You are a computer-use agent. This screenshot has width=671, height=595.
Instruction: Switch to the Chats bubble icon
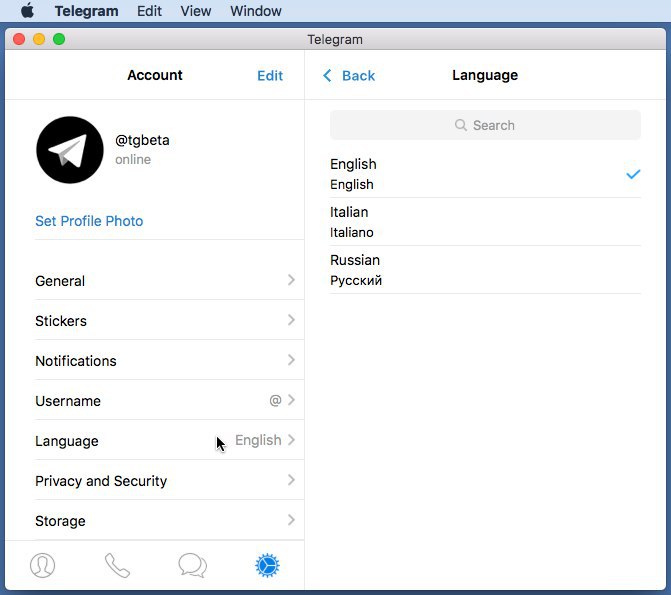click(192, 565)
